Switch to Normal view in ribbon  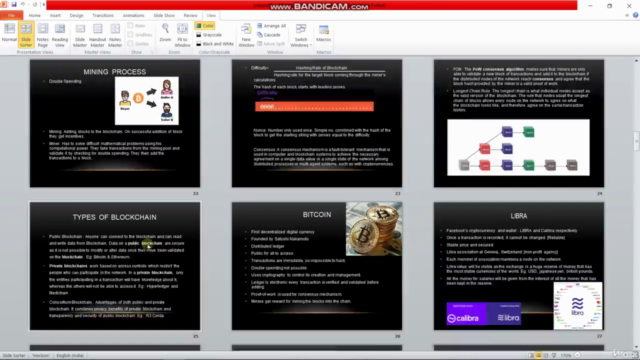pyautogui.click(x=9, y=33)
